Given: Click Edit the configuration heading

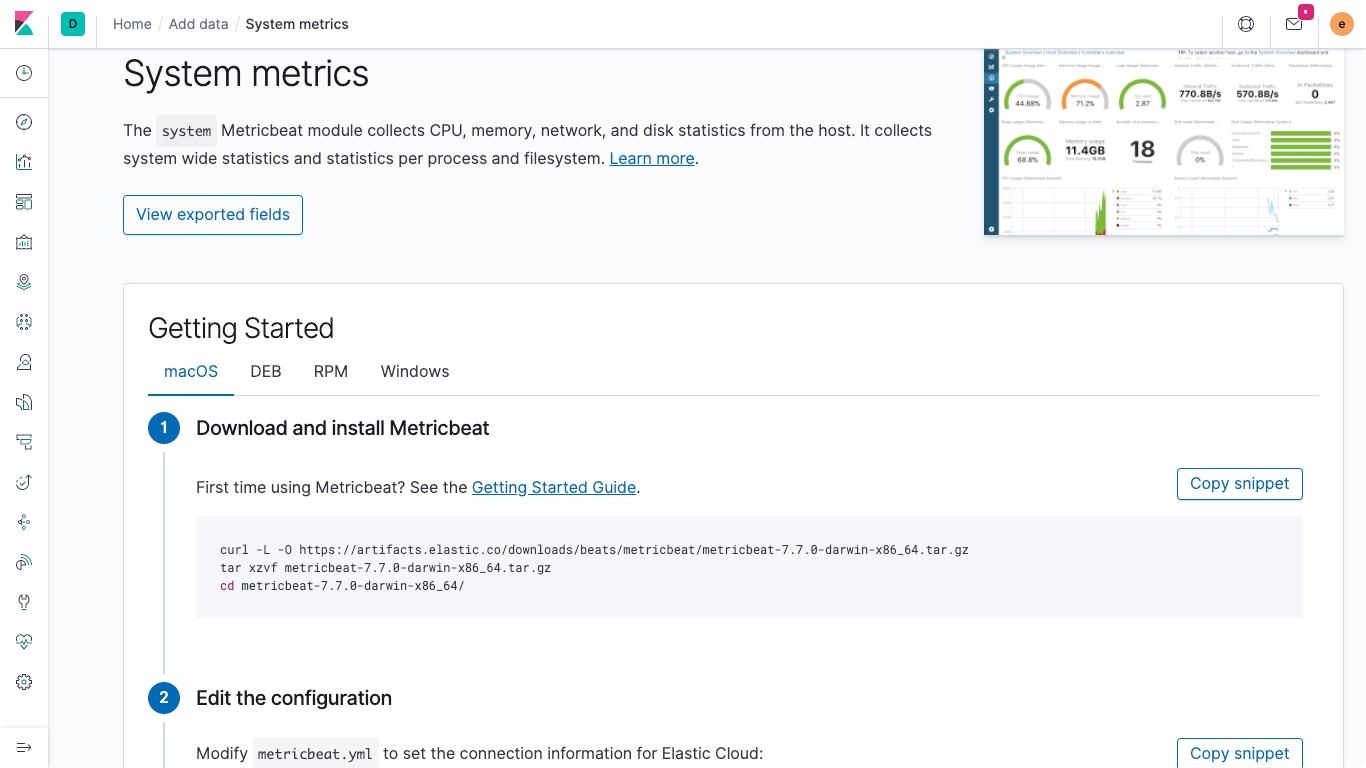Looking at the screenshot, I should pyautogui.click(x=294, y=698).
